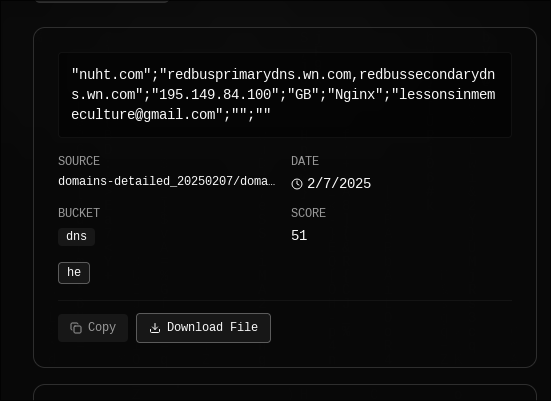Click the truncated domains-detailed source path
This screenshot has height=401, width=551.
point(167,181)
